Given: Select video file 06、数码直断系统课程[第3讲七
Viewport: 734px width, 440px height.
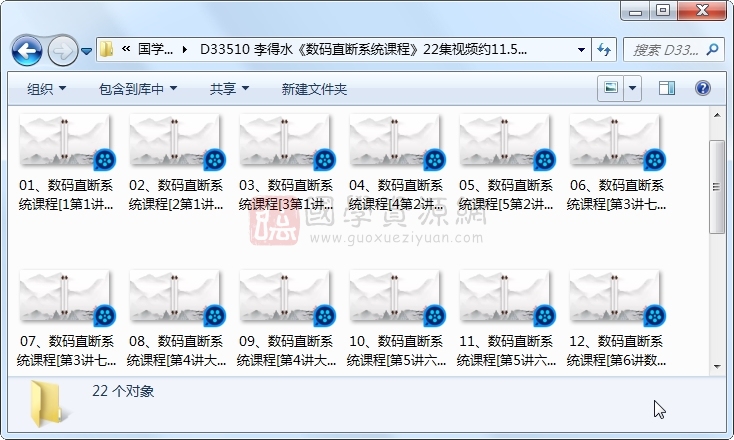Looking at the screenshot, I should (616, 162).
